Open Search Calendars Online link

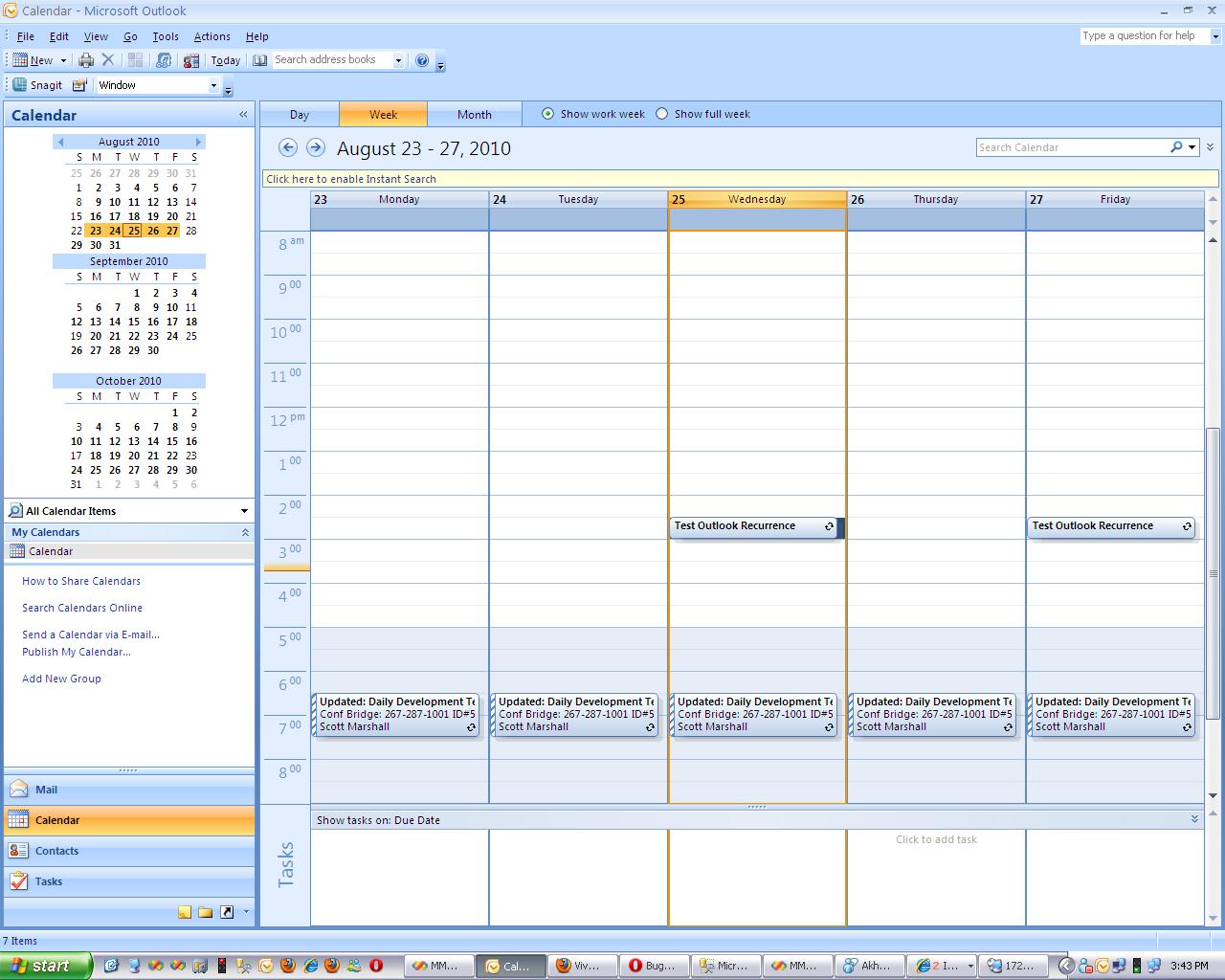coord(82,608)
